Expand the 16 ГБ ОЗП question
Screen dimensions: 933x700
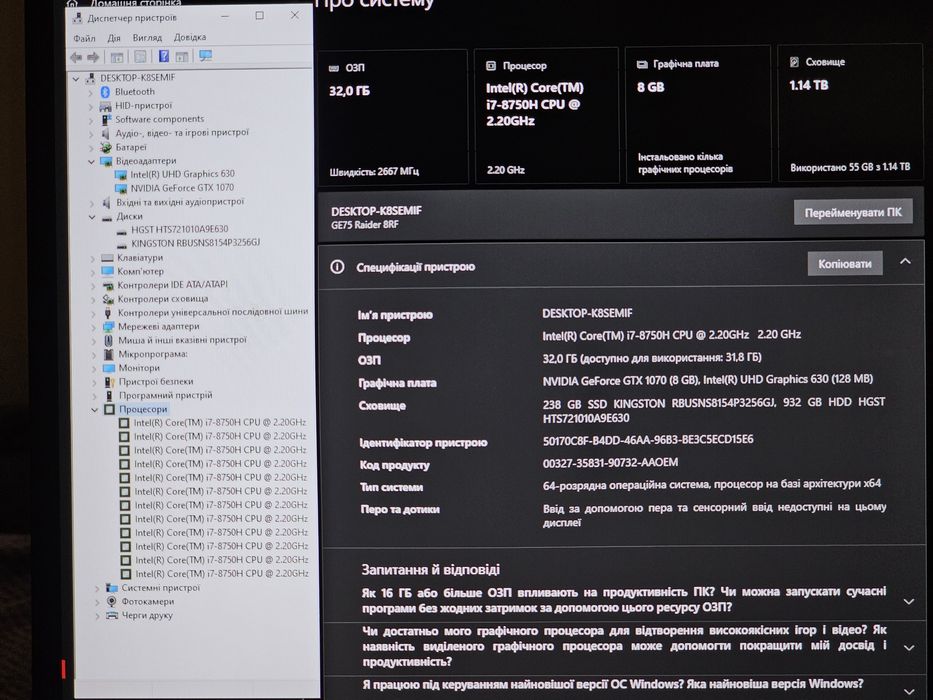pyautogui.click(x=909, y=601)
